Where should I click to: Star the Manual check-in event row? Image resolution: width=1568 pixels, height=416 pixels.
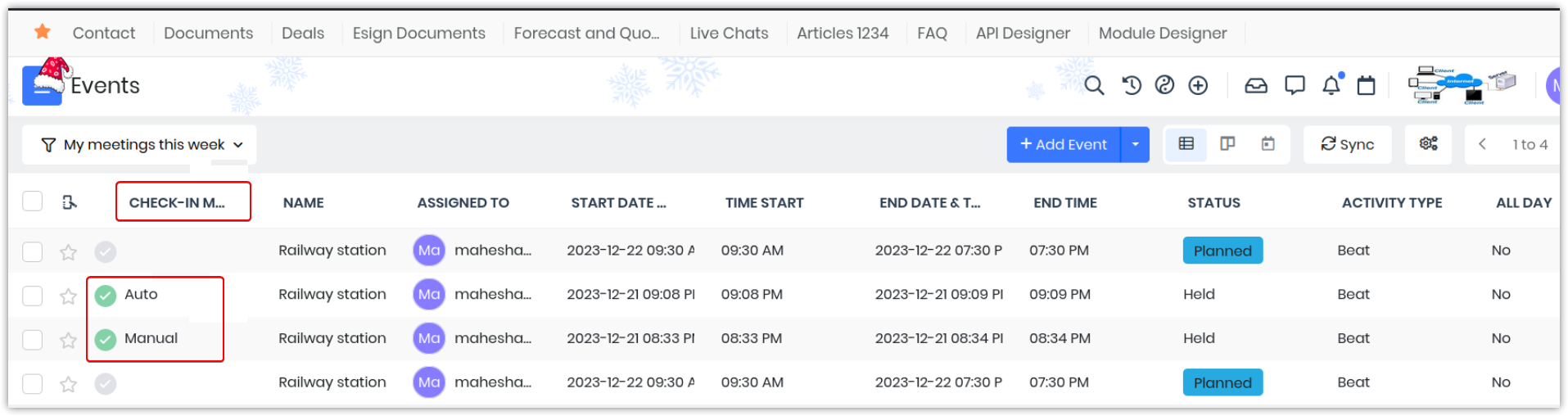[68, 340]
